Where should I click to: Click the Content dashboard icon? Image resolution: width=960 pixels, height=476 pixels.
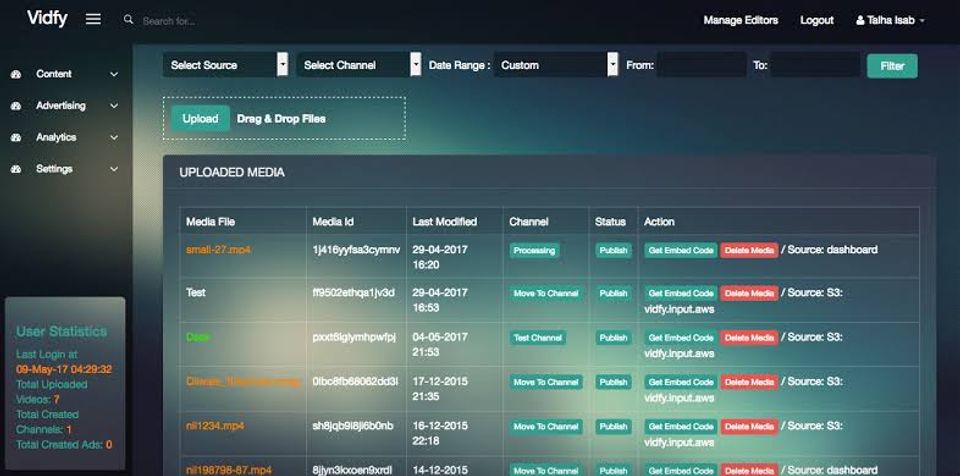pos(16,74)
